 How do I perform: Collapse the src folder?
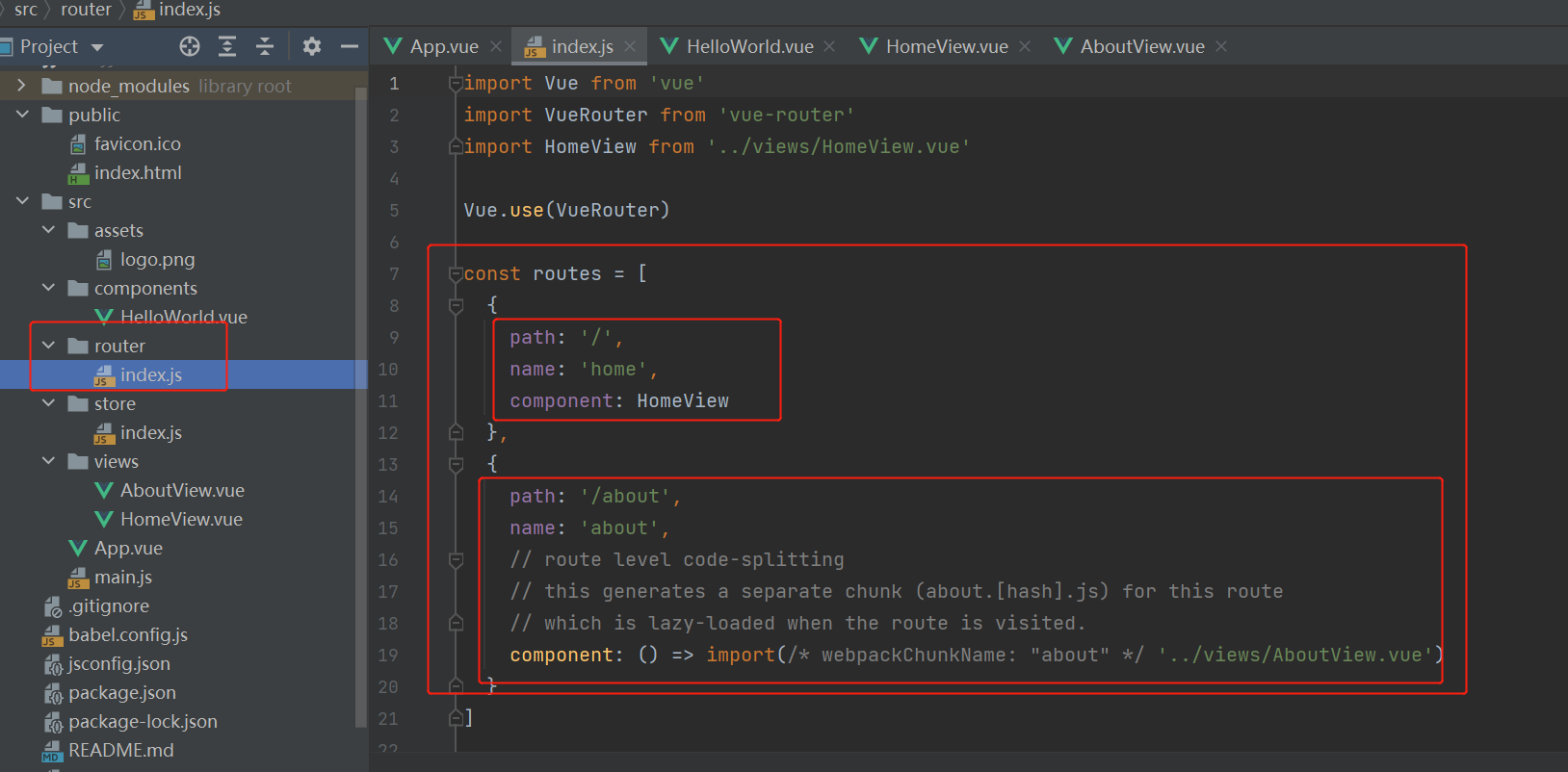click(x=22, y=201)
